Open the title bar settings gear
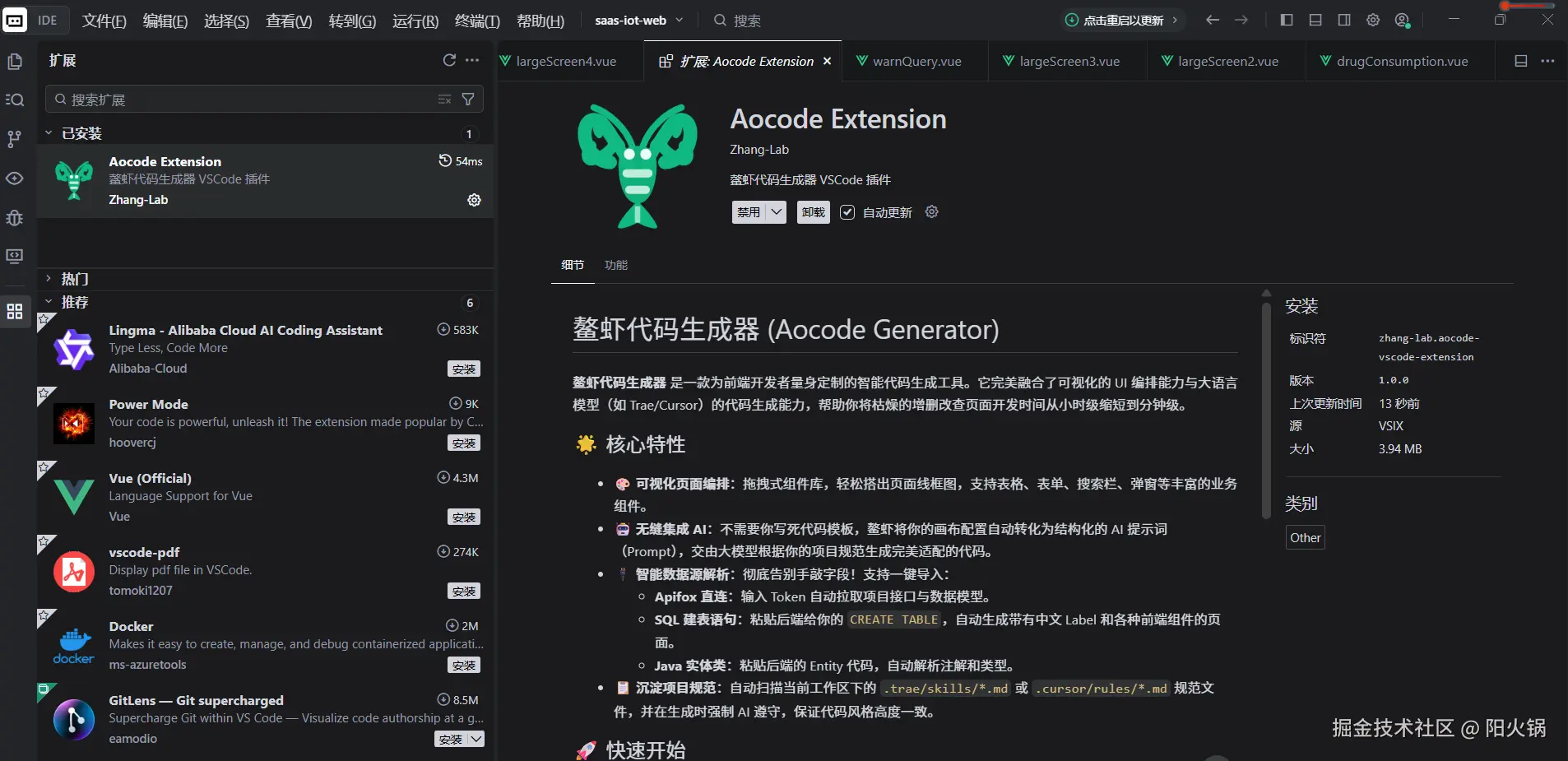This screenshot has width=1568, height=761. [x=1373, y=20]
